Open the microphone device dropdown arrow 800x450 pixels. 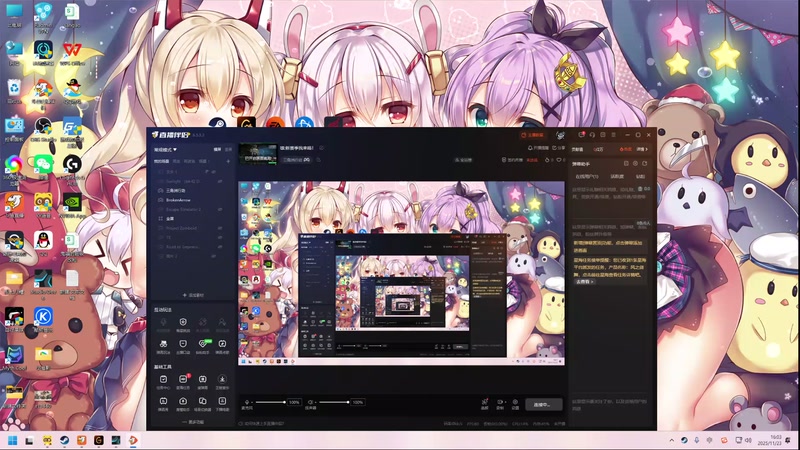tap(253, 403)
